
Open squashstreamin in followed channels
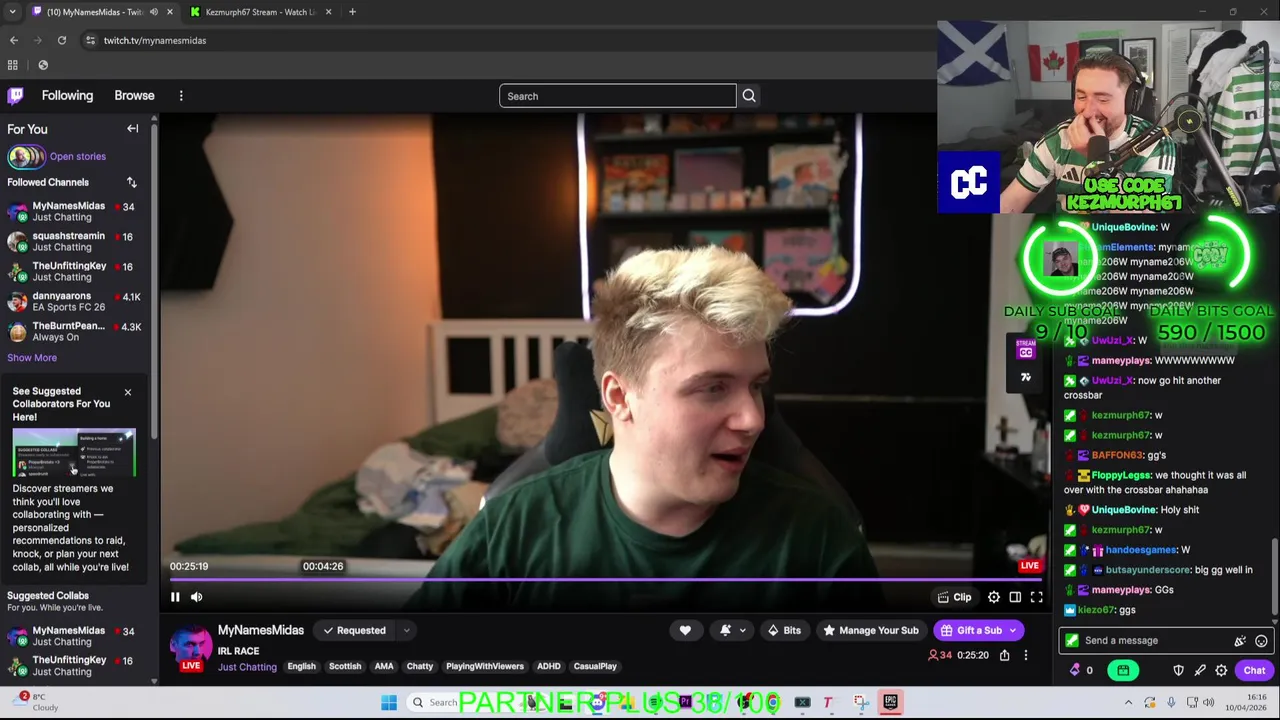[72, 242]
